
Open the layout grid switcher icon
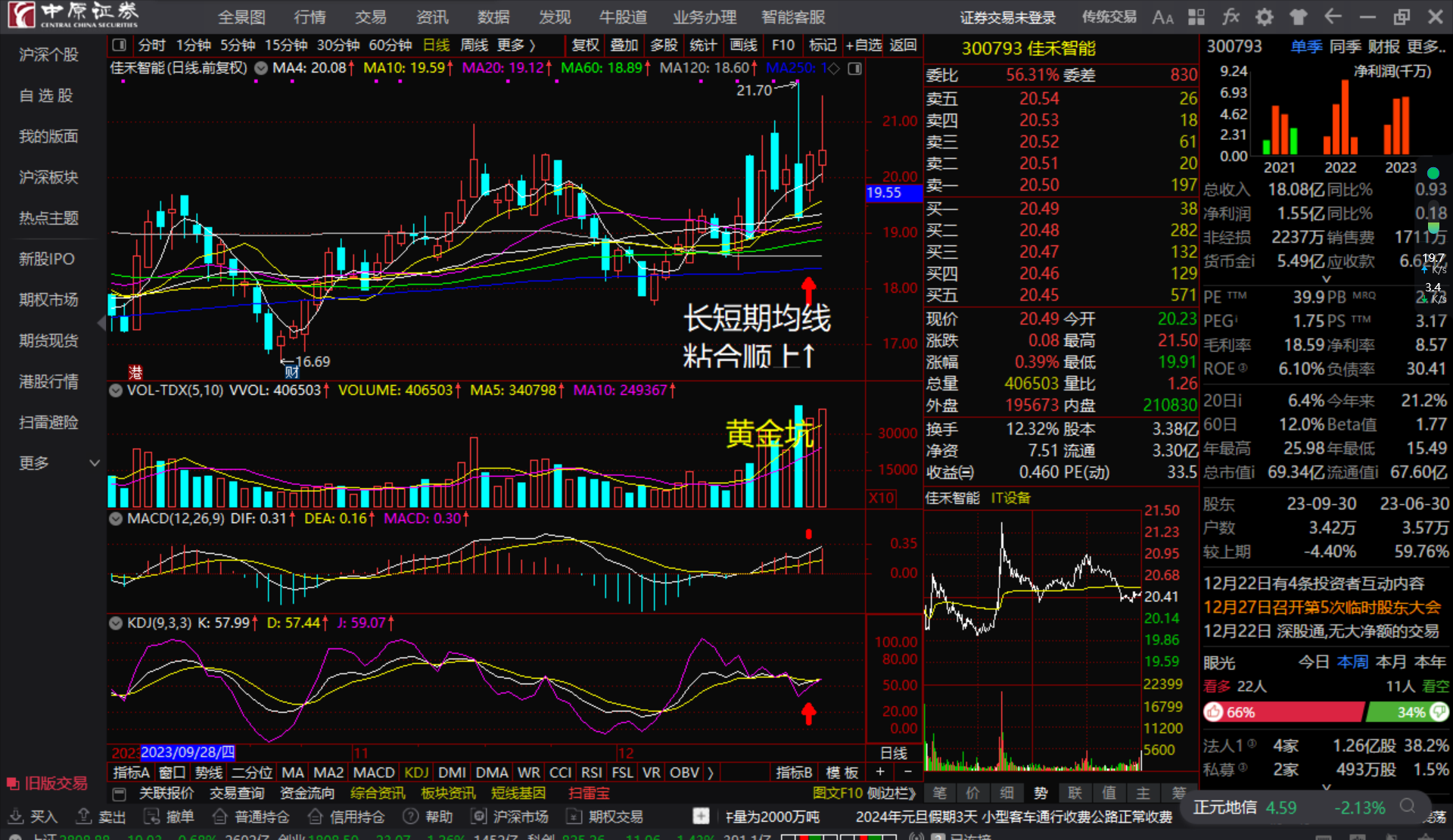point(1196,16)
